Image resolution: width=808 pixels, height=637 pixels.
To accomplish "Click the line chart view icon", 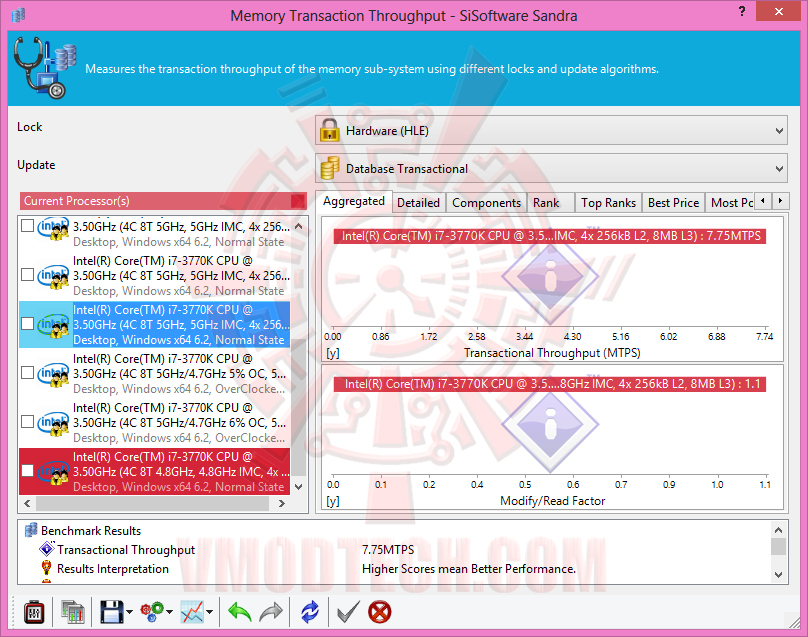I will [192, 612].
